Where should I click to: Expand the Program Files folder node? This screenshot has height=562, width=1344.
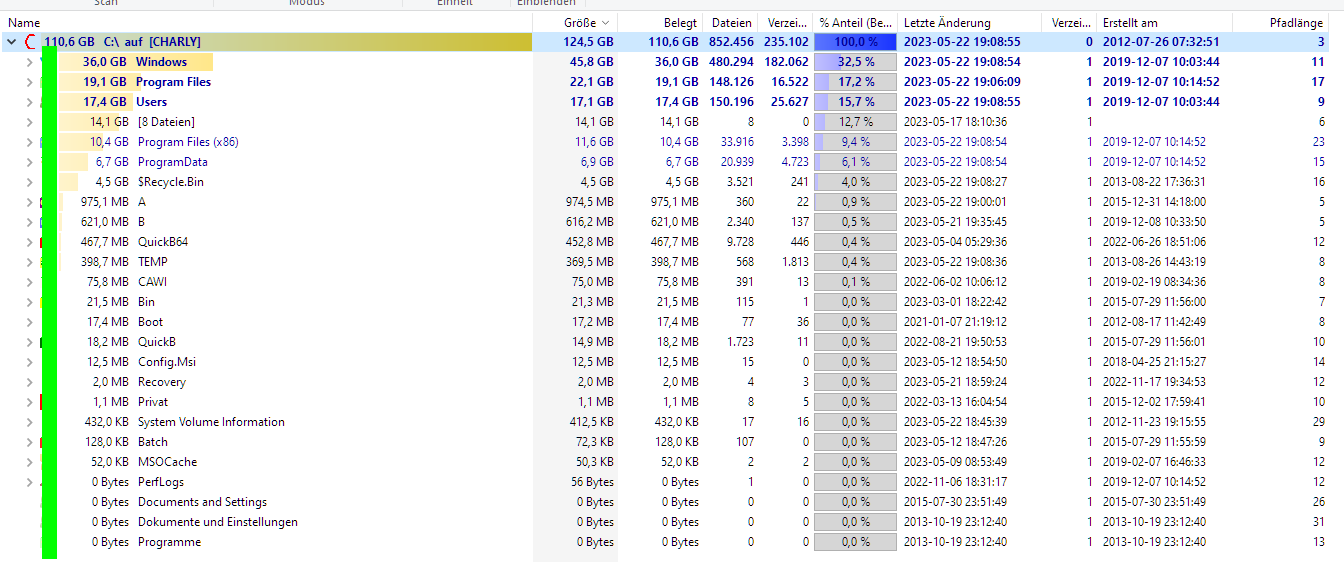29,82
